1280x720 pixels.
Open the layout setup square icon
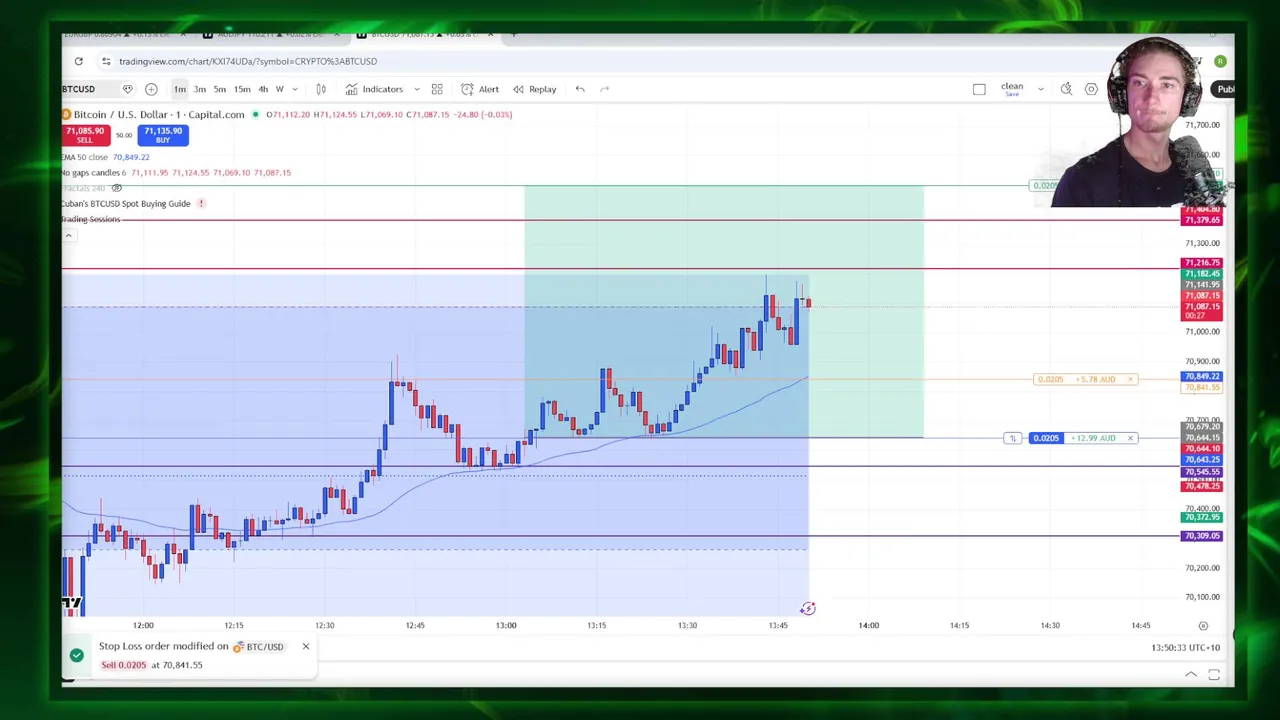coord(979,89)
